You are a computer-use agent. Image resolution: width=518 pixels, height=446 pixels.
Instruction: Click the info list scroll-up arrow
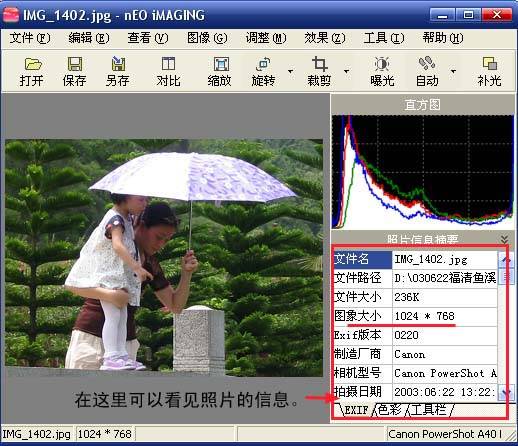[506, 259]
